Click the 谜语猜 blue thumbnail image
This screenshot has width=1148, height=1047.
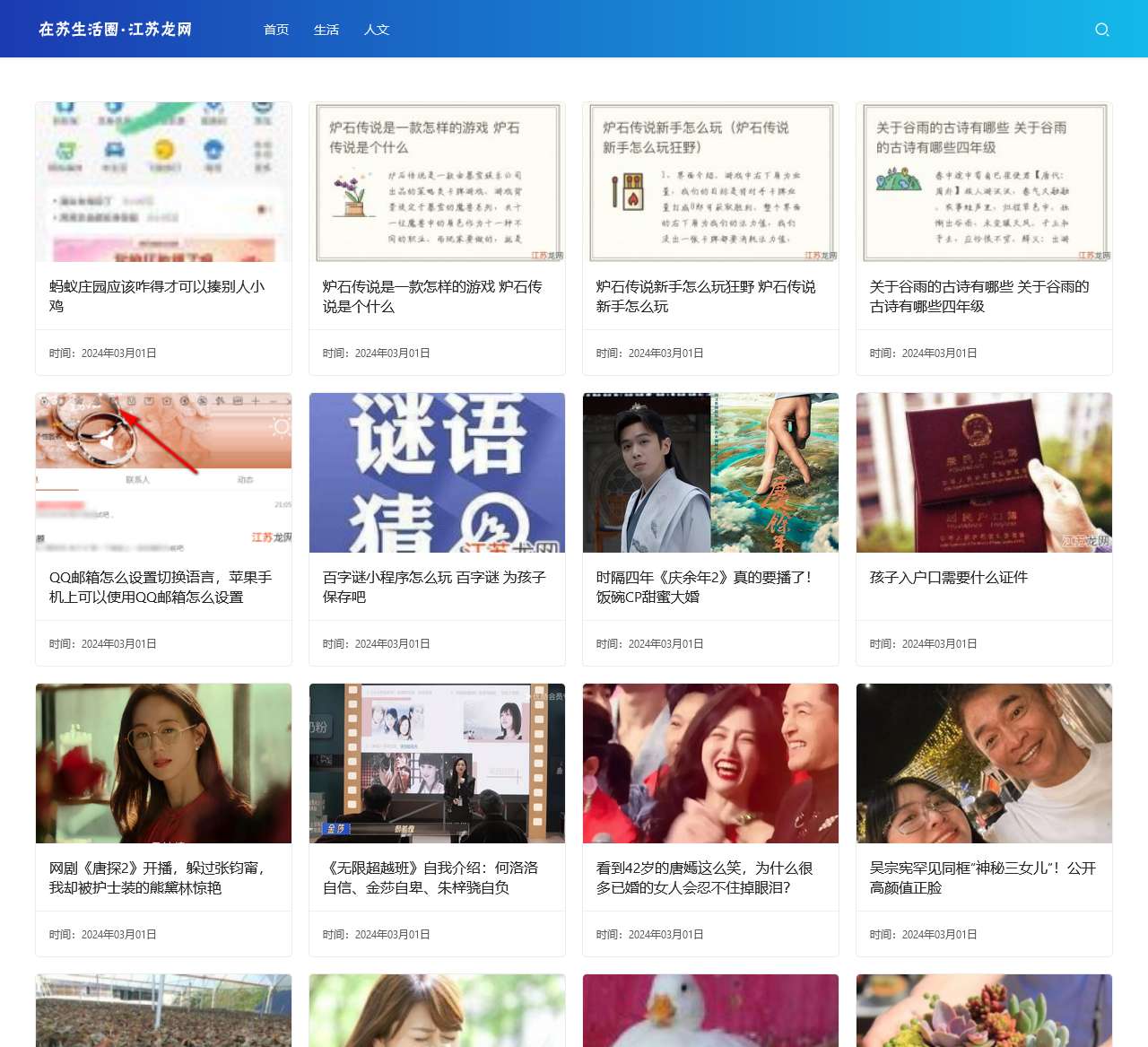tap(436, 472)
